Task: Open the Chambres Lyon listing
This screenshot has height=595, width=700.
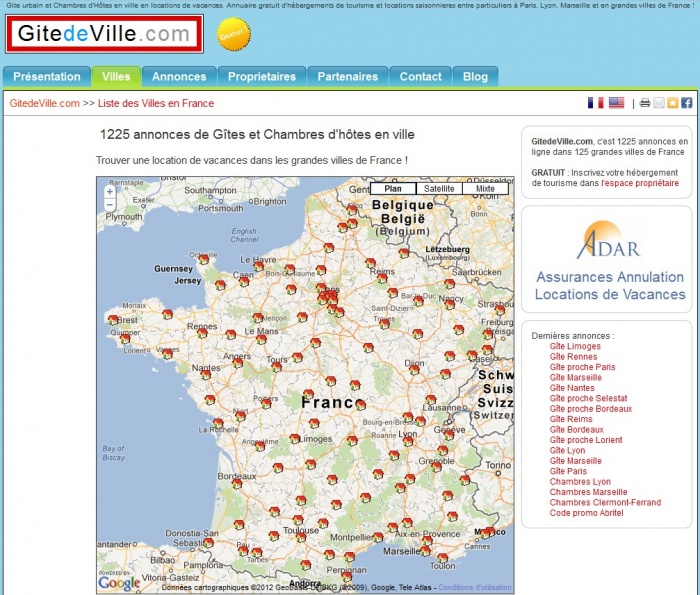Action: (x=580, y=482)
